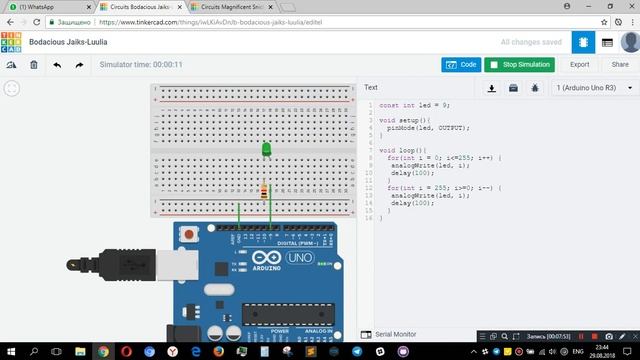Rename the Bodacious Jaiks-Luulia project title
The height and width of the screenshot is (360, 640).
point(68,42)
